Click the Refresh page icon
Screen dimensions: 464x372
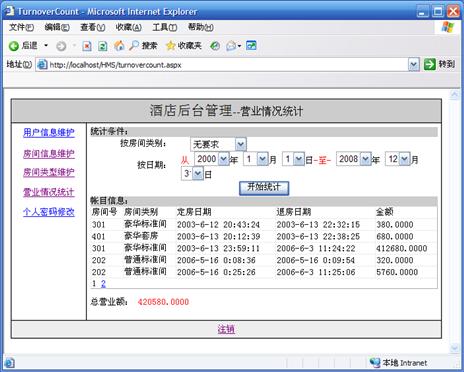[x=103, y=46]
